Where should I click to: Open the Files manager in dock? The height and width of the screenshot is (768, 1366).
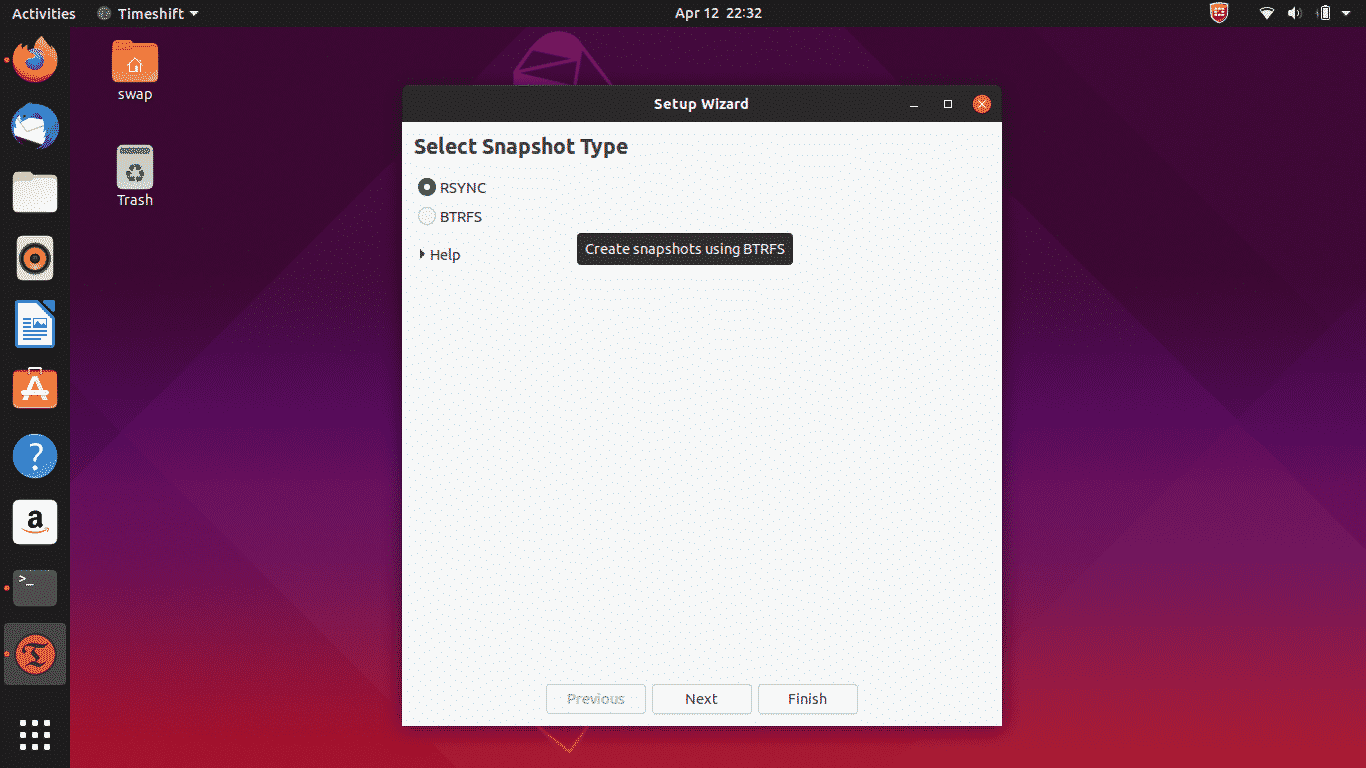(35, 192)
